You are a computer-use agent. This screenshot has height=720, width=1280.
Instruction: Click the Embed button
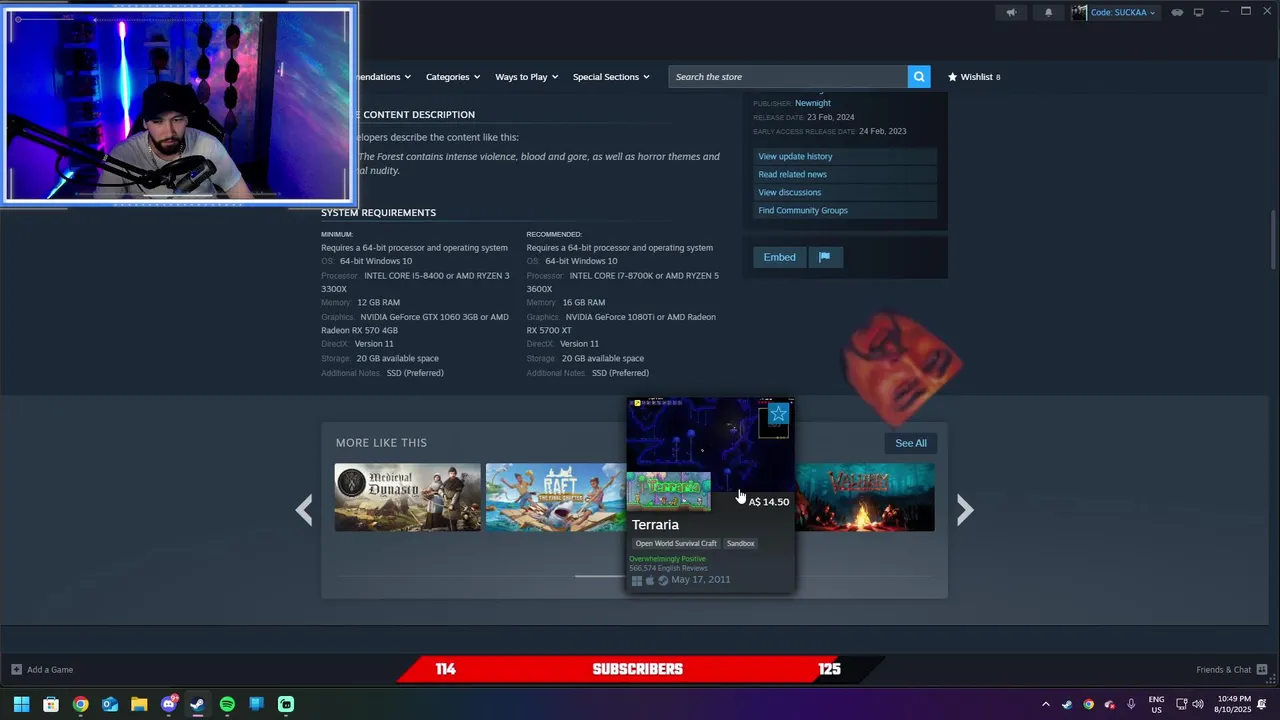point(780,257)
